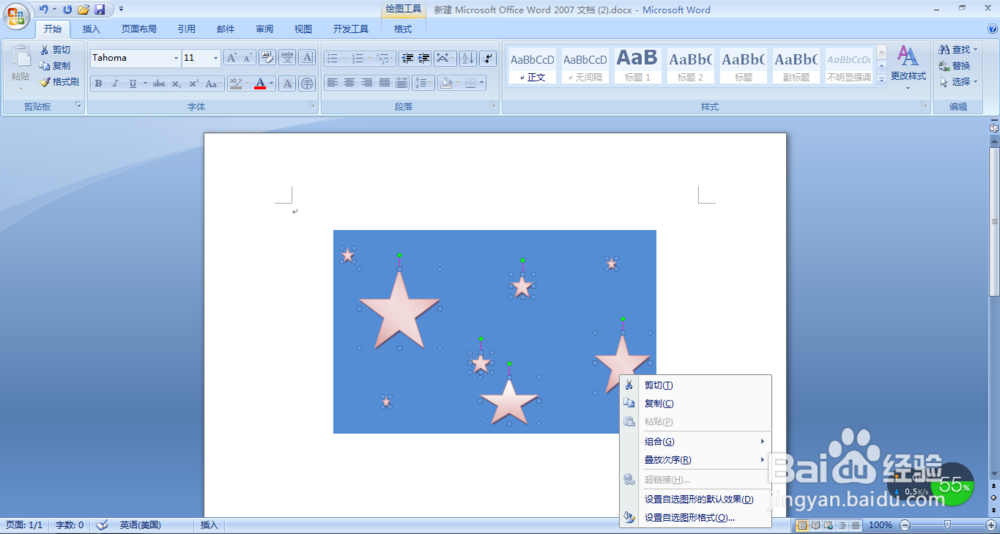This screenshot has height=534, width=1000.
Task: Open the Format (格式) drawing tools tab
Action: pyautogui.click(x=403, y=29)
